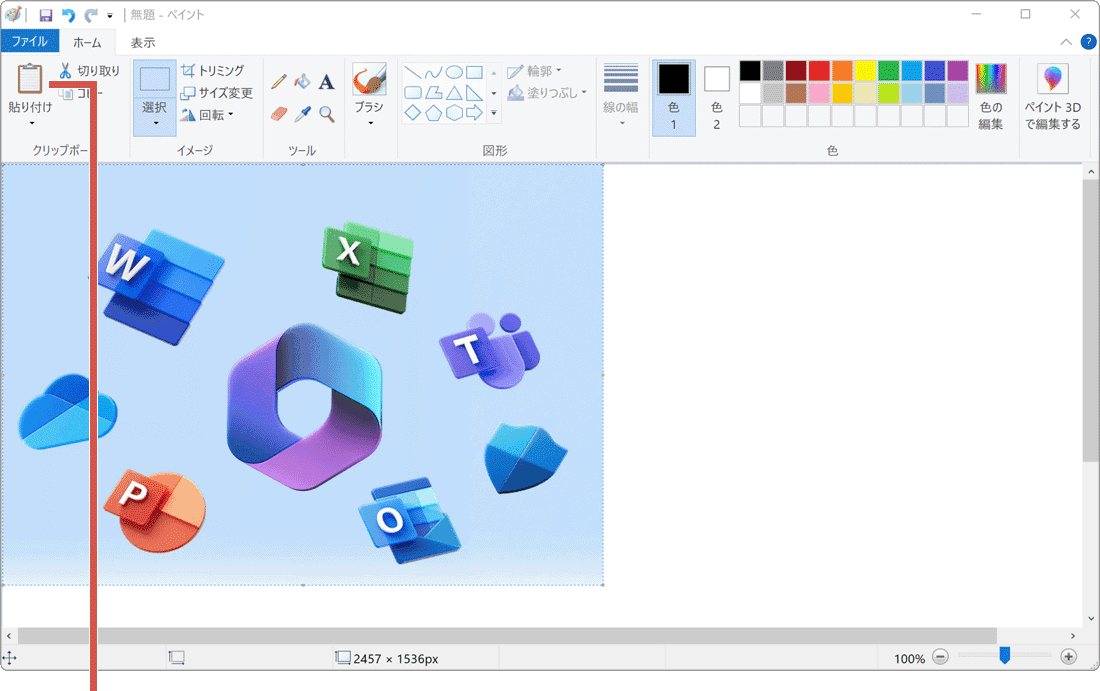Select the Color picker eyedropper tool
1100x691 pixels.
click(x=302, y=114)
